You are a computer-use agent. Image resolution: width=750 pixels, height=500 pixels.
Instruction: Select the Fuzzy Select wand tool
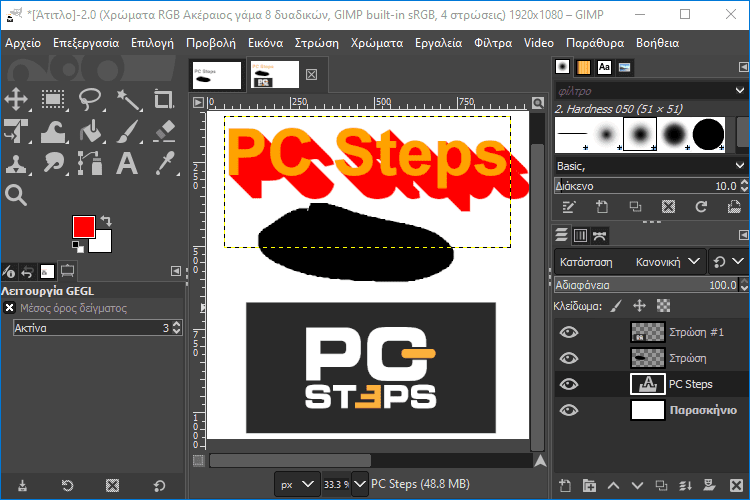(x=128, y=100)
